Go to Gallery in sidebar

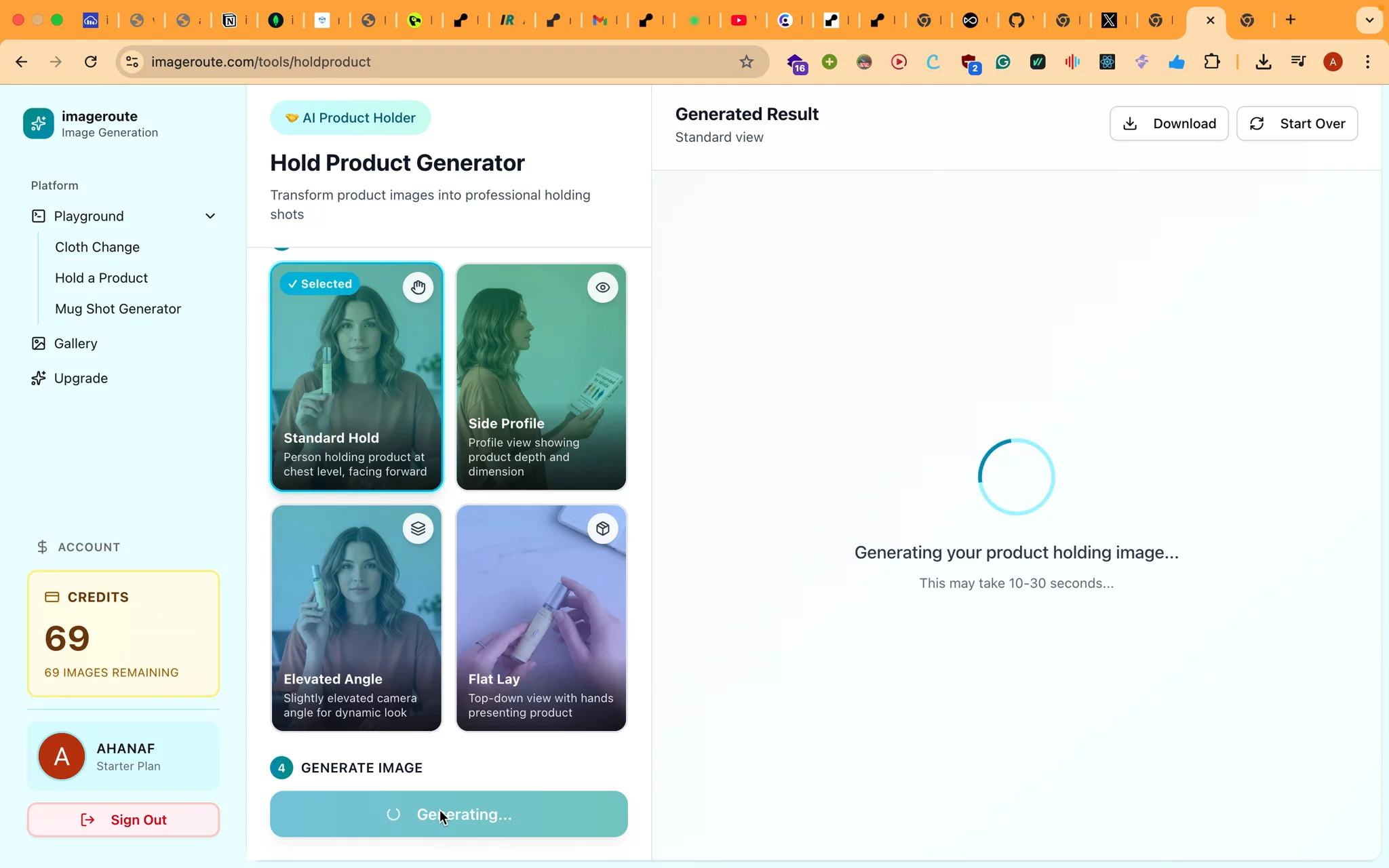pyautogui.click(x=75, y=343)
